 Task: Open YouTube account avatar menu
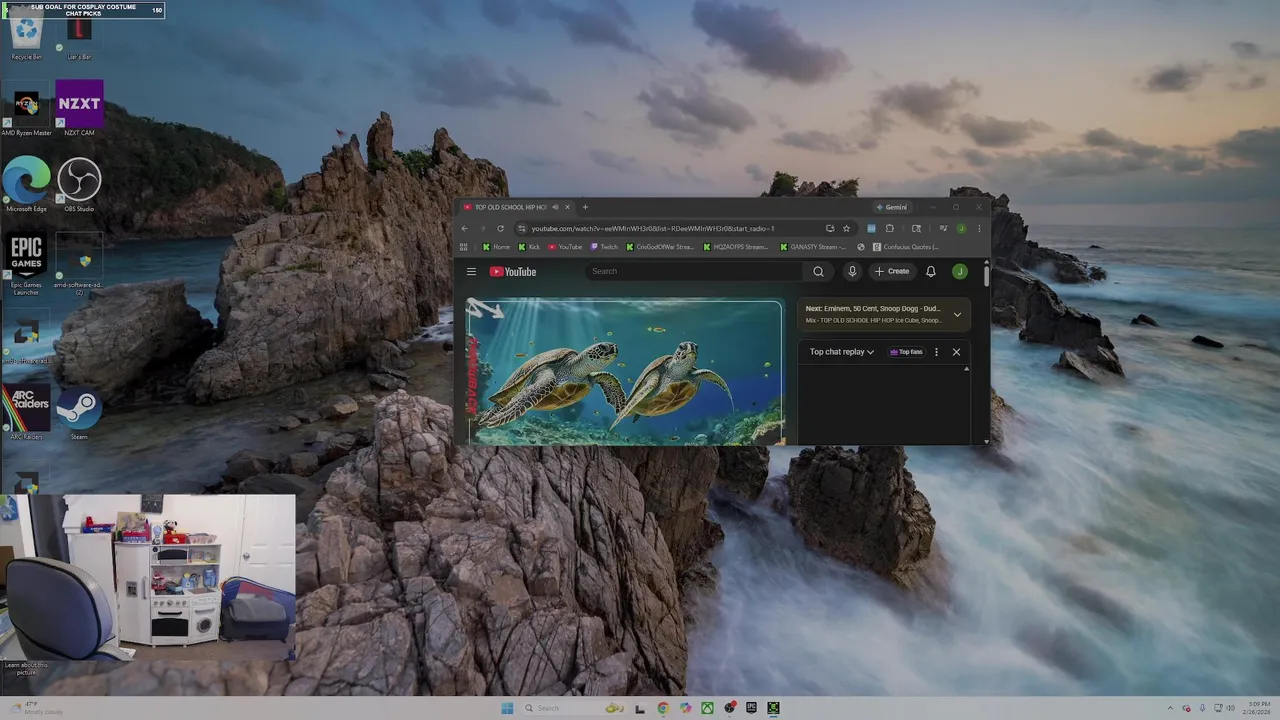click(x=960, y=271)
